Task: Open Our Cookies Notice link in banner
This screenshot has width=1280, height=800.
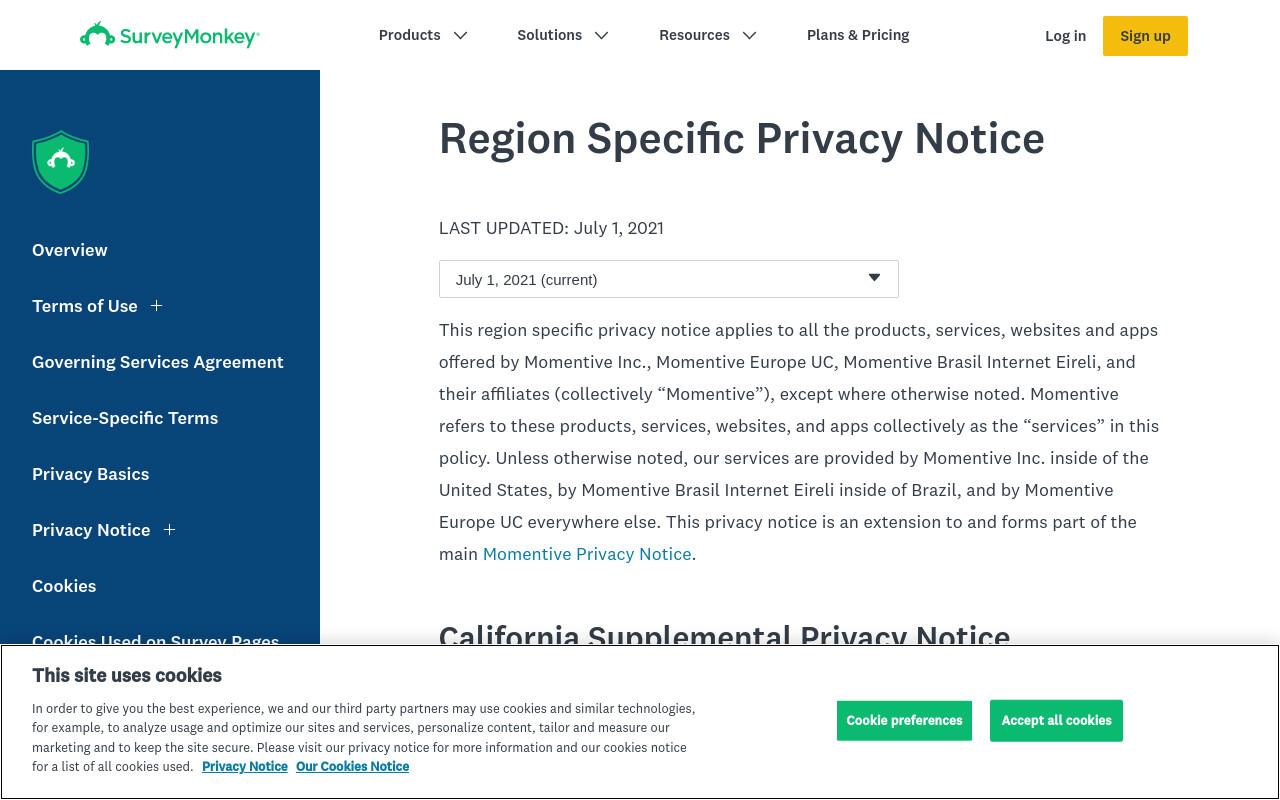Action: [352, 767]
